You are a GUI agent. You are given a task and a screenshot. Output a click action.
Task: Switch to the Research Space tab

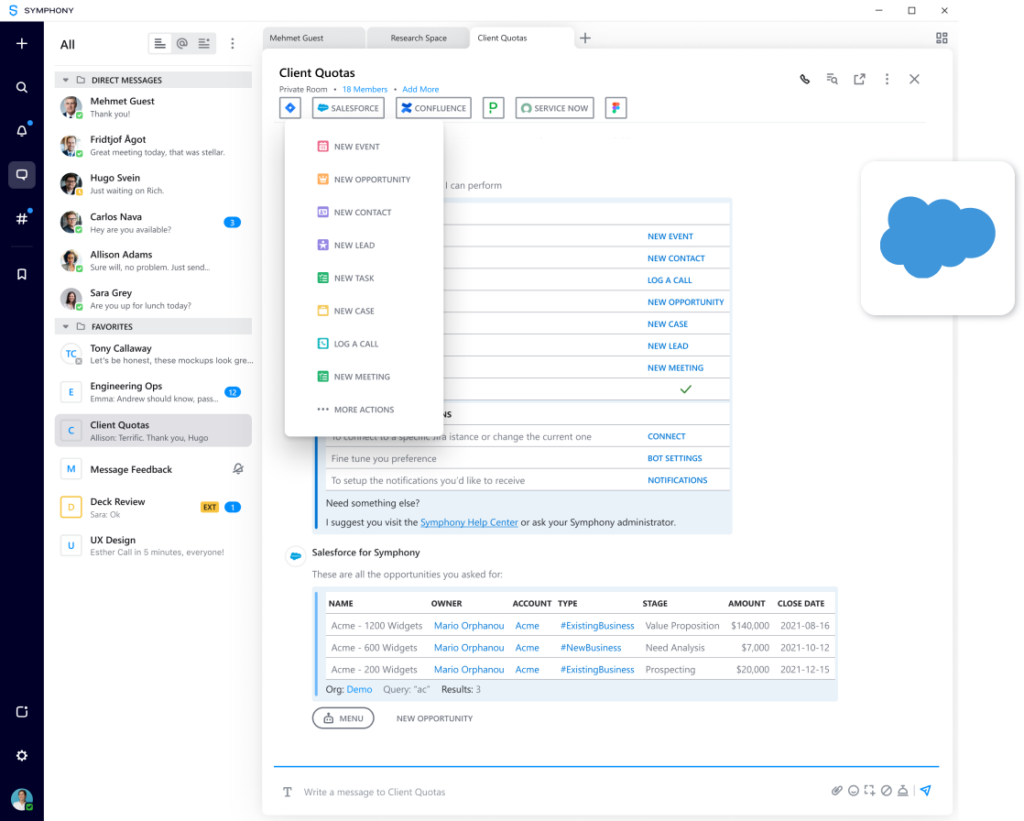(x=418, y=38)
